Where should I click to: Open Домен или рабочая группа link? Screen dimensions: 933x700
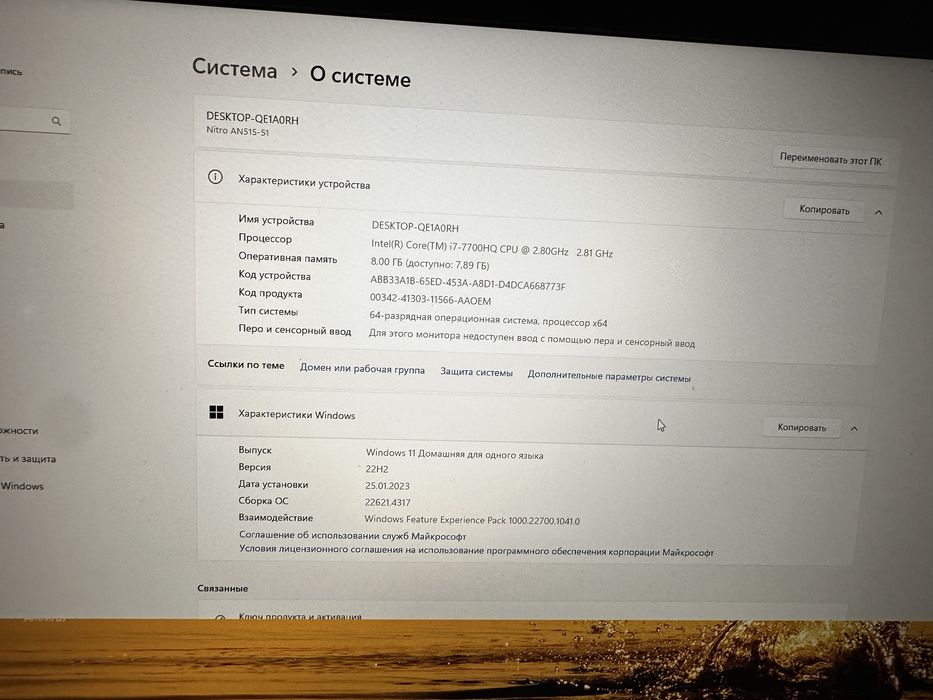tap(362, 369)
